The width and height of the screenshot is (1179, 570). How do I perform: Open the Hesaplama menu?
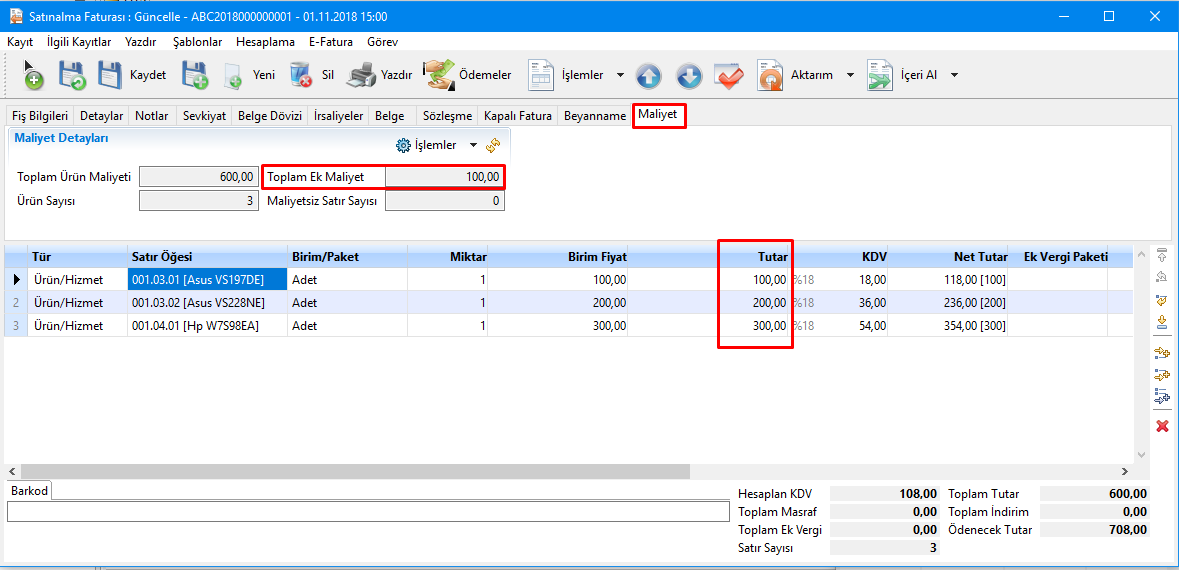pyautogui.click(x=265, y=42)
